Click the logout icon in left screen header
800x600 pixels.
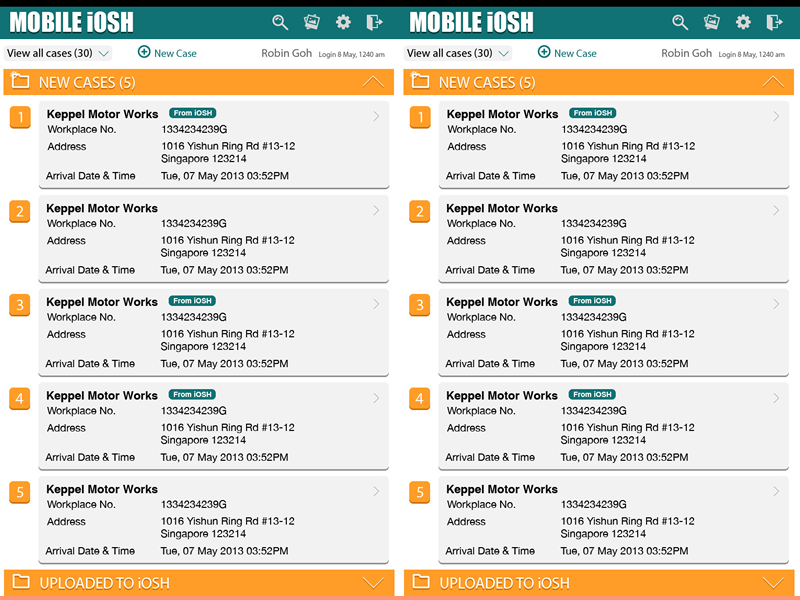(374, 22)
